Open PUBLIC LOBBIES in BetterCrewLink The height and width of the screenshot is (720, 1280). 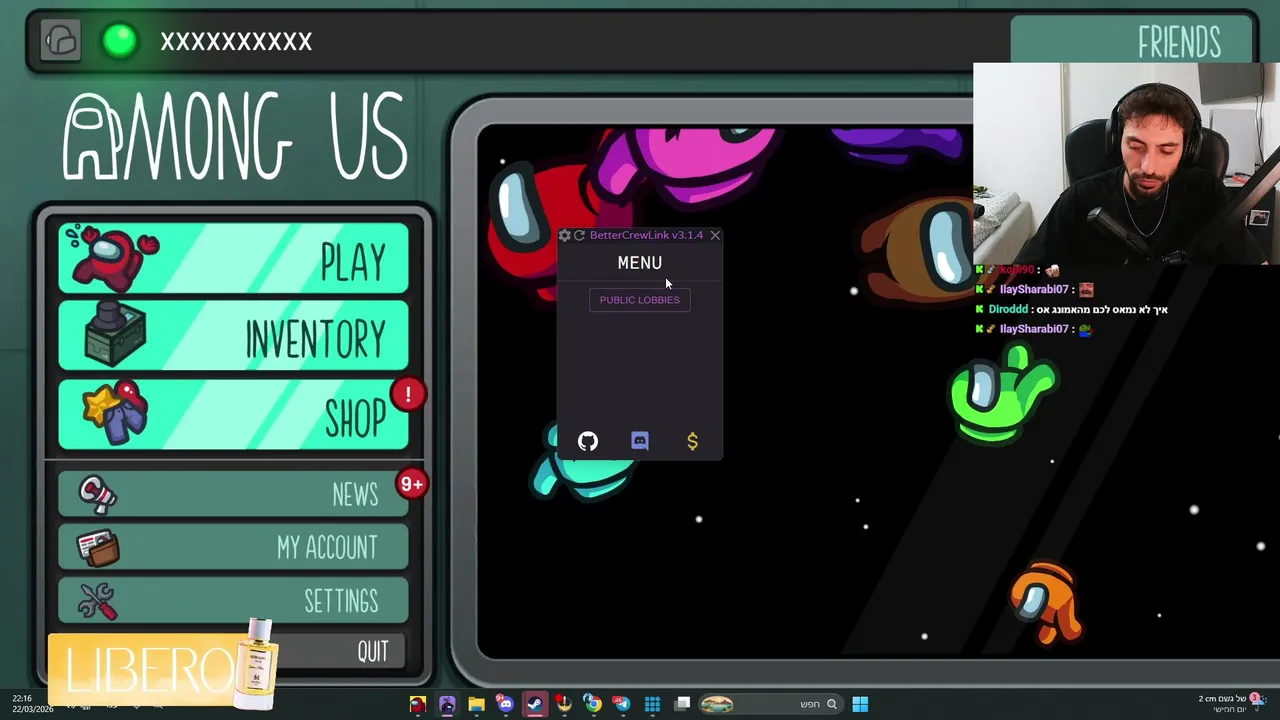pyautogui.click(x=640, y=300)
